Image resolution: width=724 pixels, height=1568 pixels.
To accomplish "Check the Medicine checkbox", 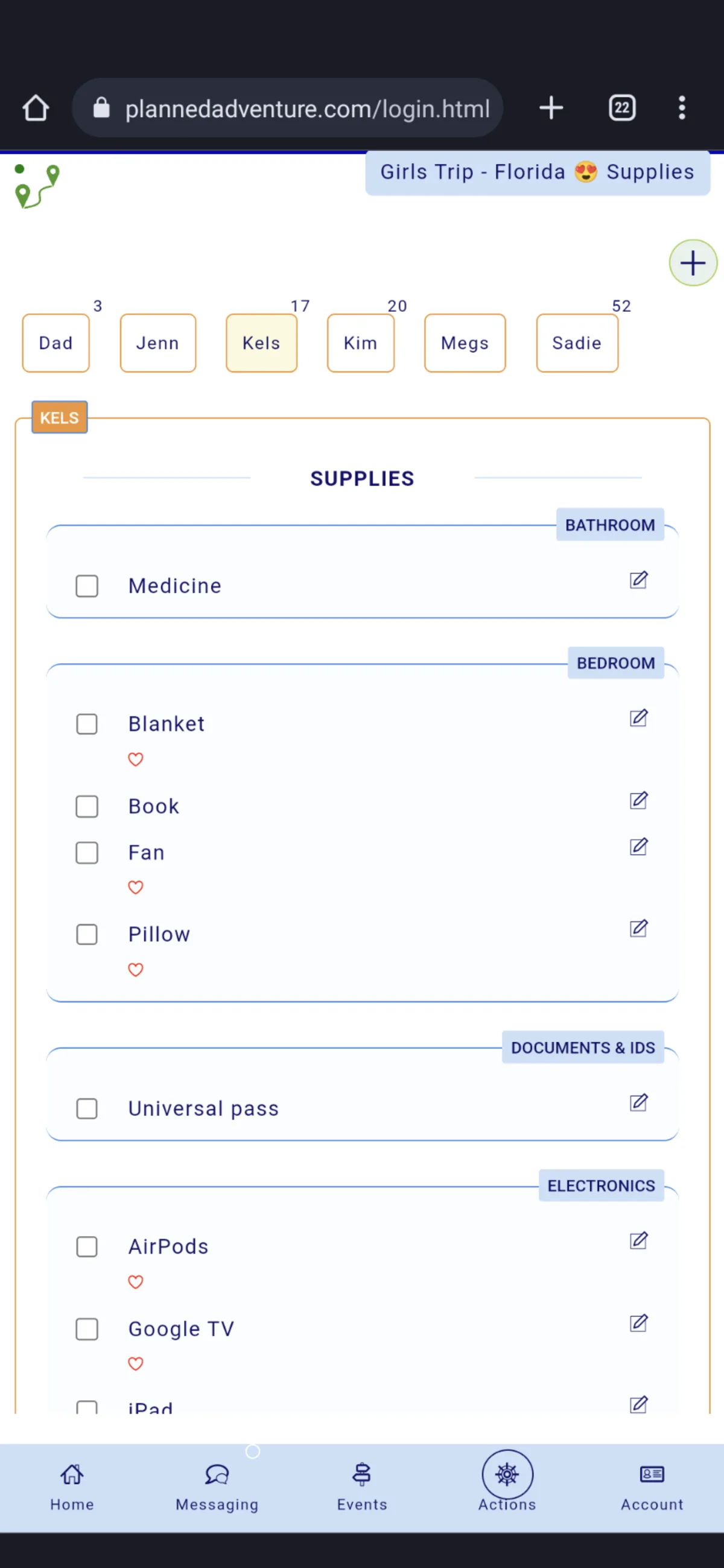I will (x=86, y=586).
